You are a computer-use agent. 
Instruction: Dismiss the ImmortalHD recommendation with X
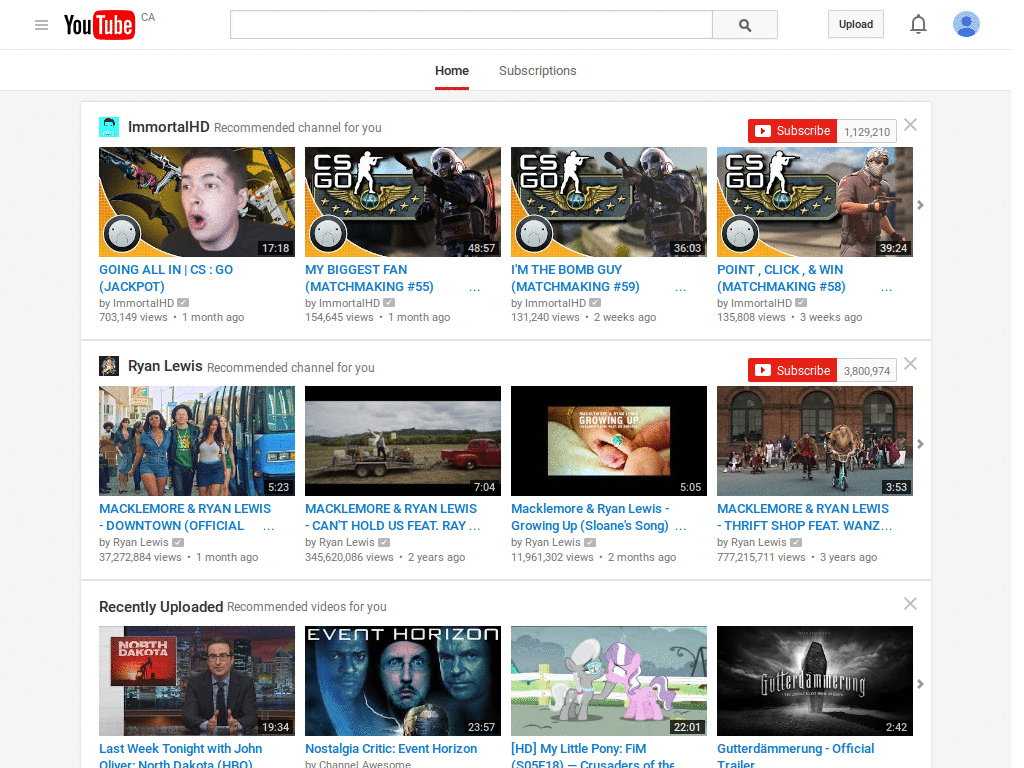[910, 125]
